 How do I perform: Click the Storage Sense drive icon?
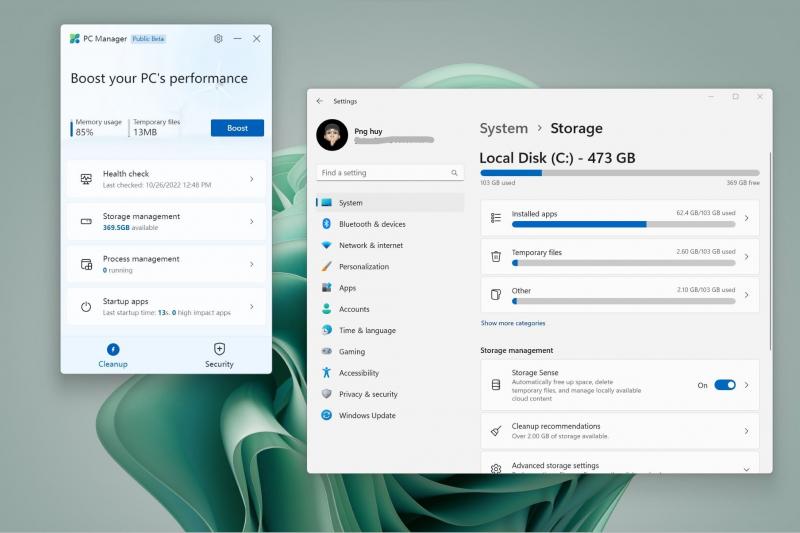(496, 385)
